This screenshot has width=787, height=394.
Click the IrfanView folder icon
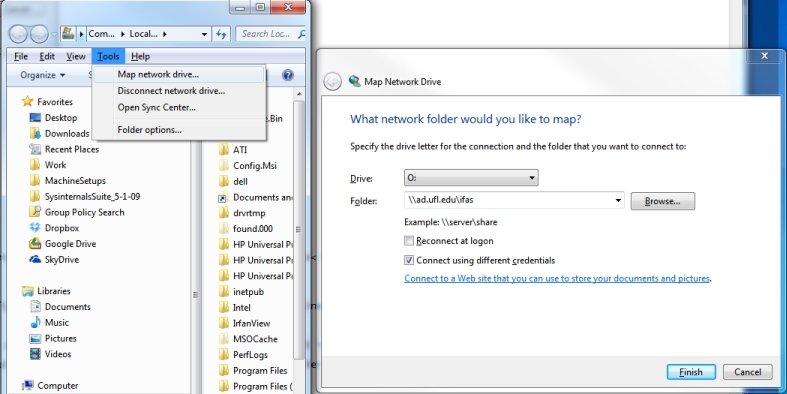pos(224,323)
